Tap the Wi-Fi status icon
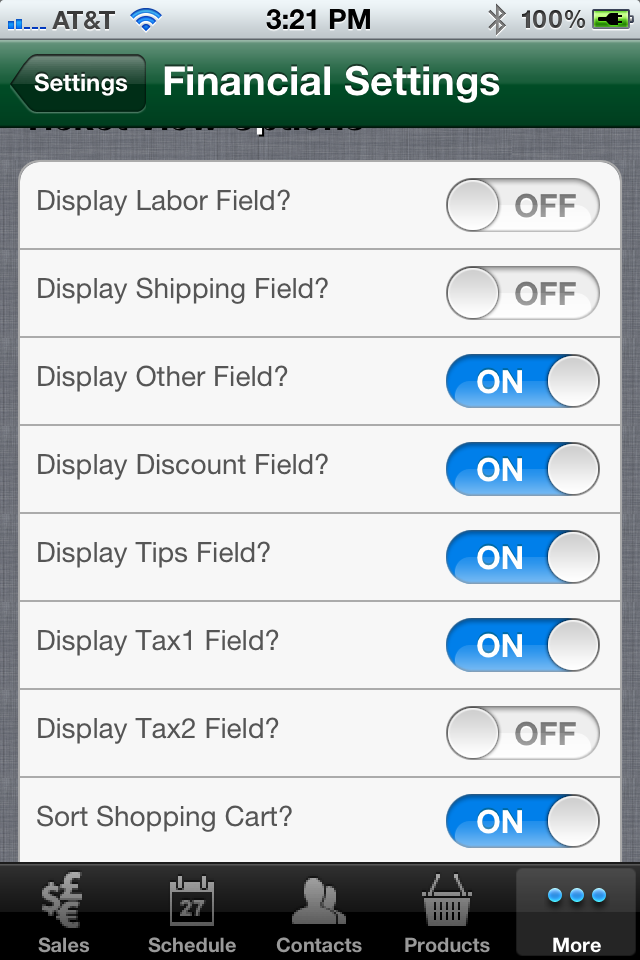 pos(146,20)
